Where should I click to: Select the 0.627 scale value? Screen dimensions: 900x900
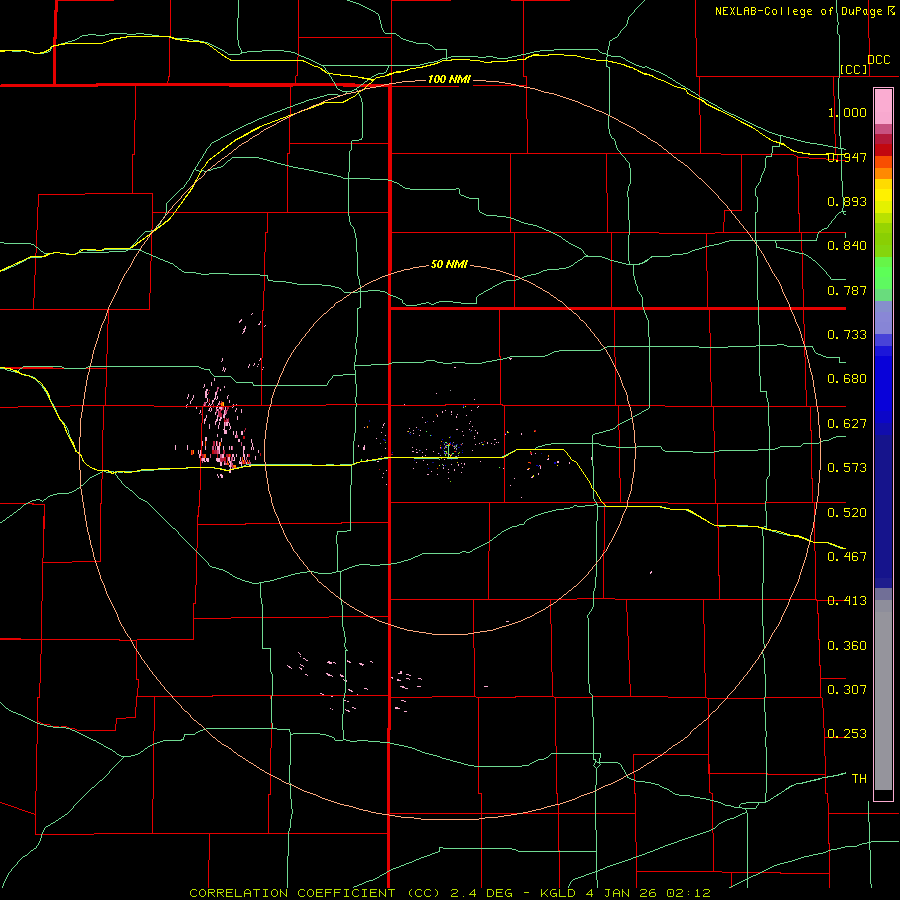pyautogui.click(x=847, y=424)
